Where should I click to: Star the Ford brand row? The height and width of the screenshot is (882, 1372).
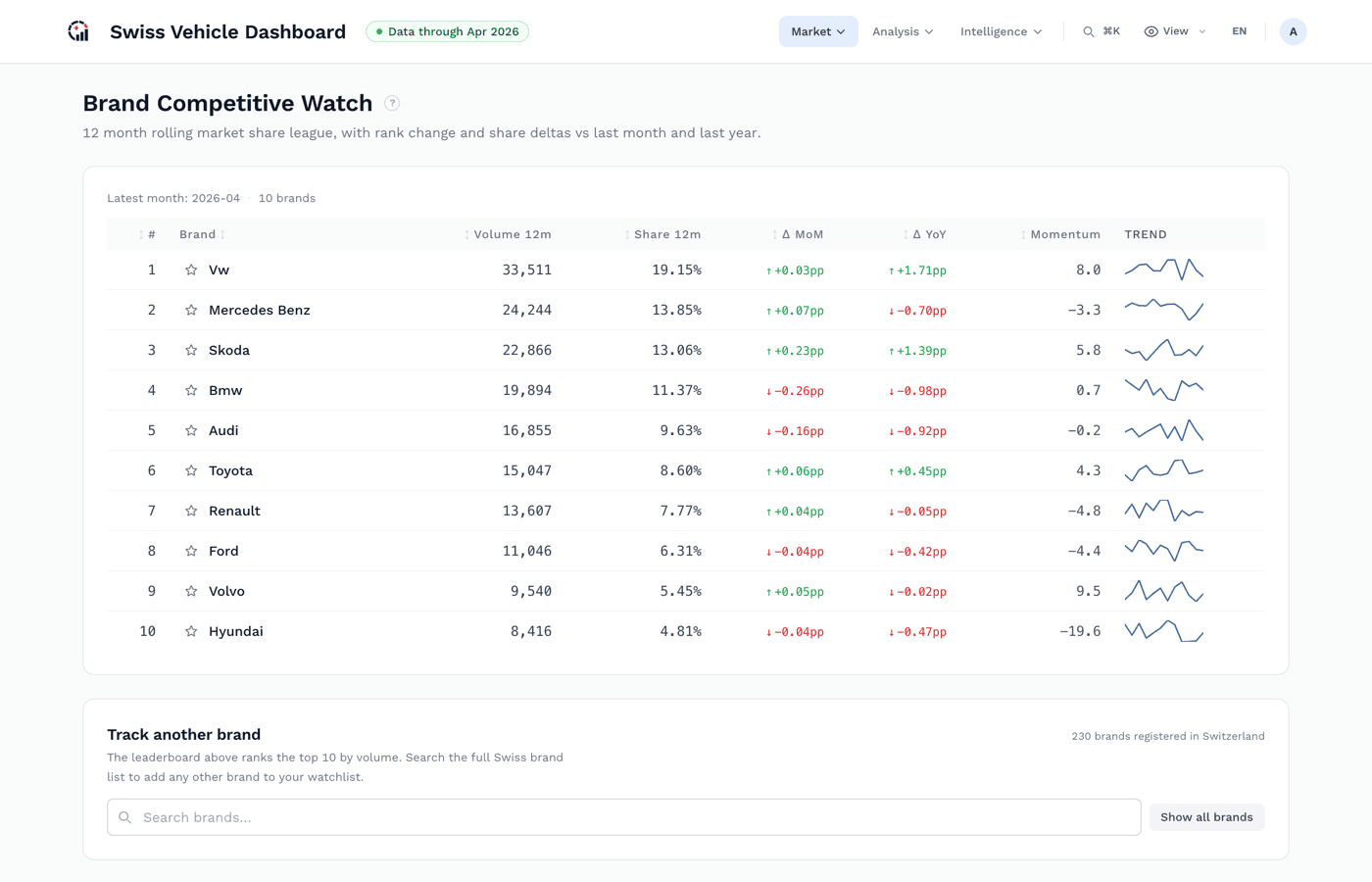pyautogui.click(x=191, y=551)
